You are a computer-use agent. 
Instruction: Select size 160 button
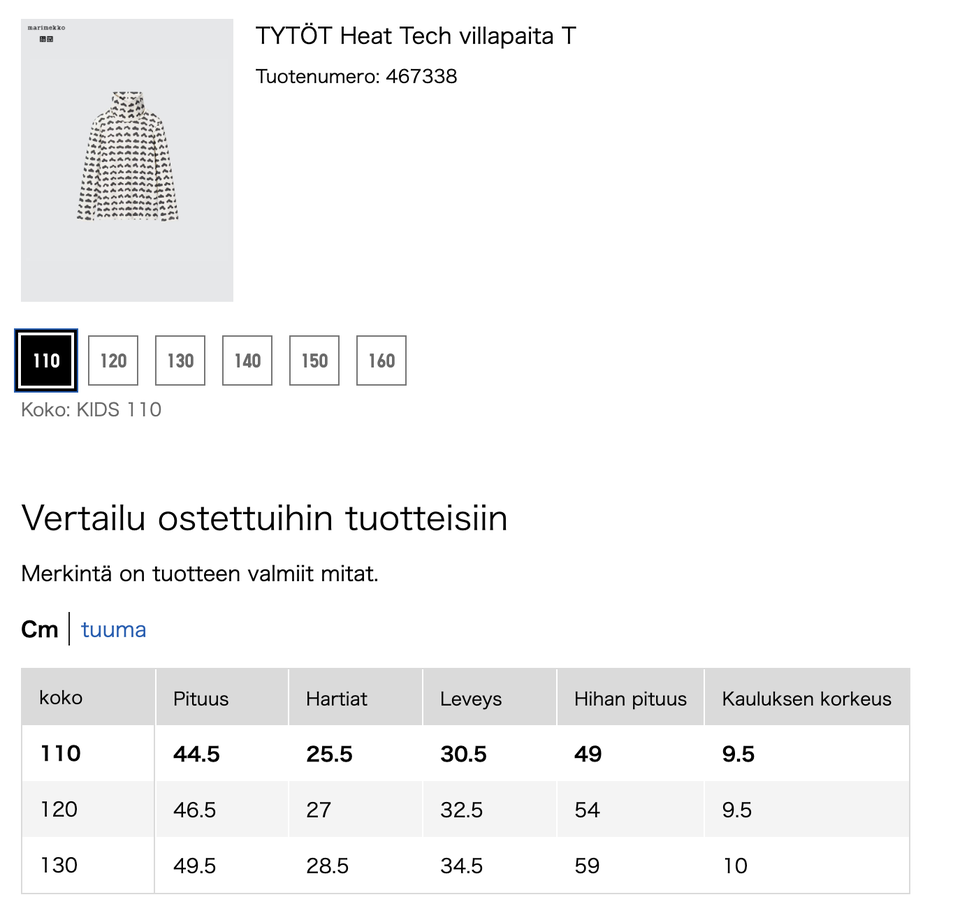[x=381, y=360]
